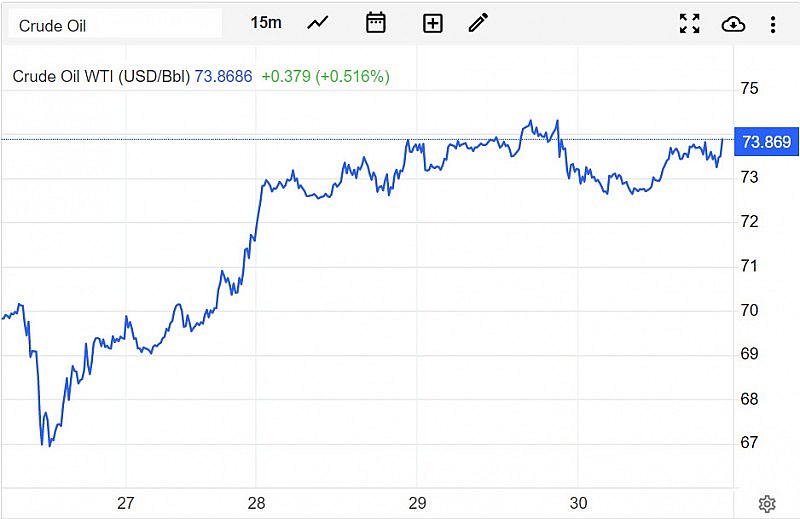Image resolution: width=800 pixels, height=519 pixels.
Task: Click the 75 price axis label
Action: [x=749, y=88]
